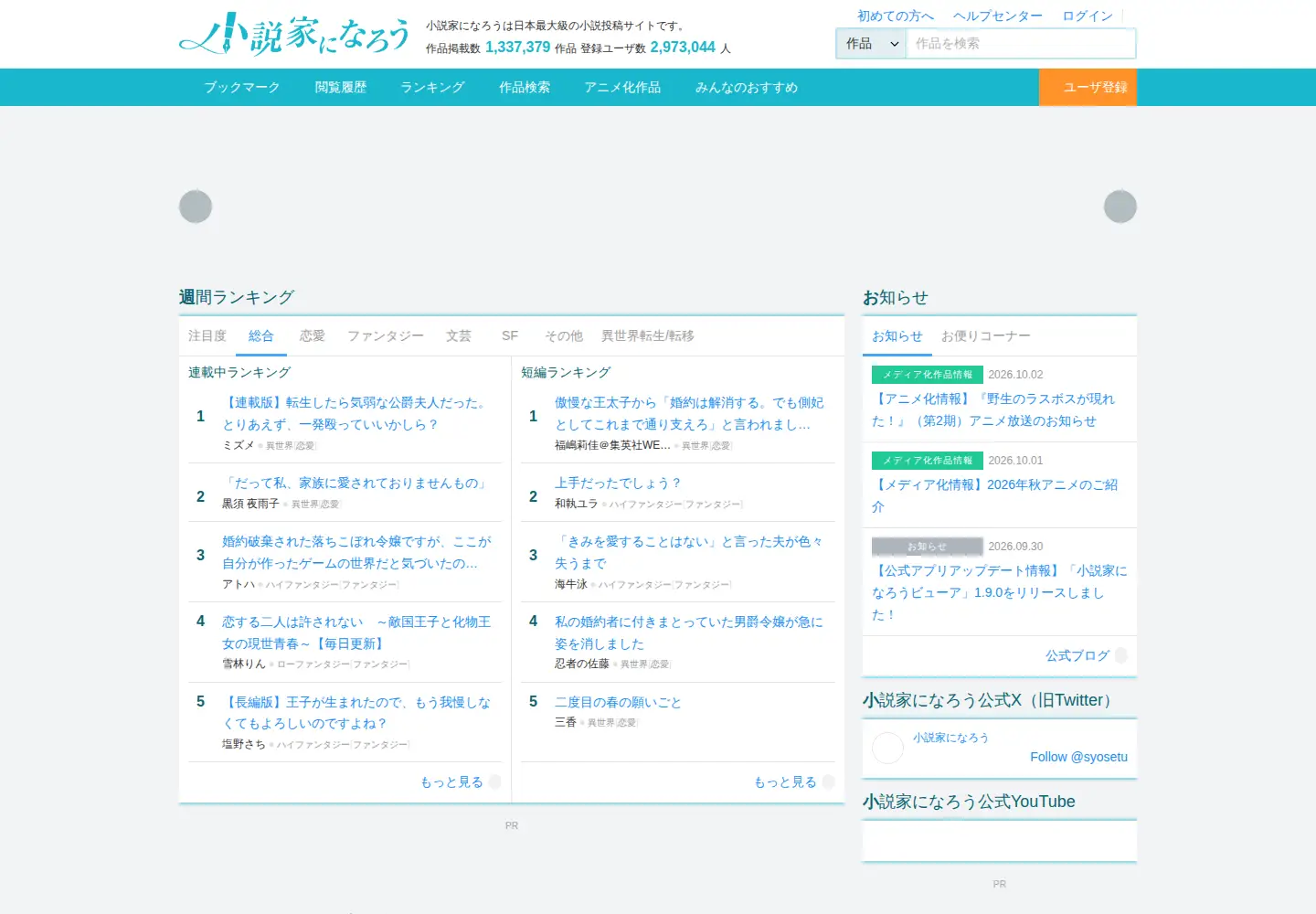The width and height of the screenshot is (1316, 914).
Task: Open short story 私の婚約者に付きまとっていた男爵令嬢
Action: click(x=689, y=632)
